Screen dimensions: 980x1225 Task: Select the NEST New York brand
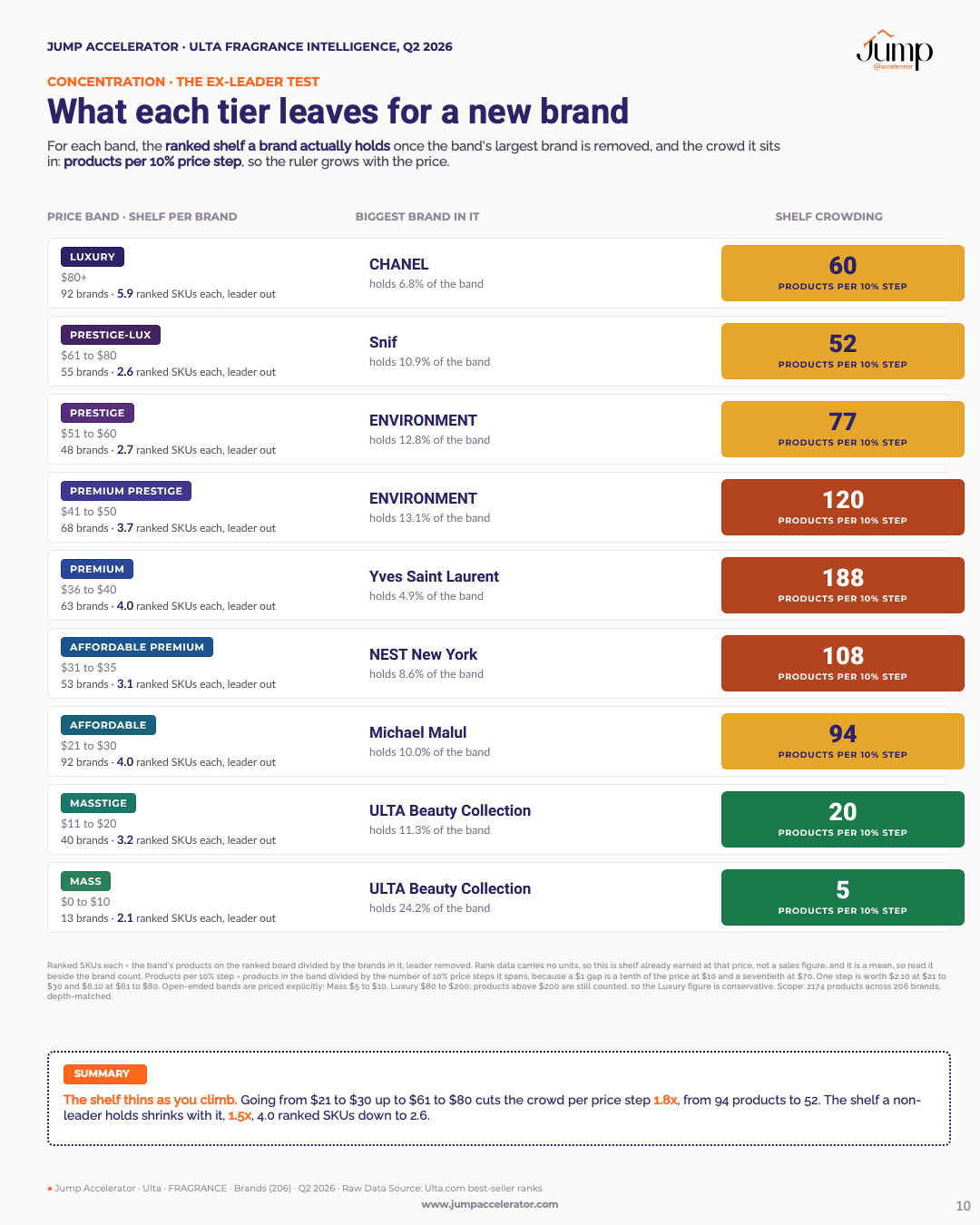point(423,654)
